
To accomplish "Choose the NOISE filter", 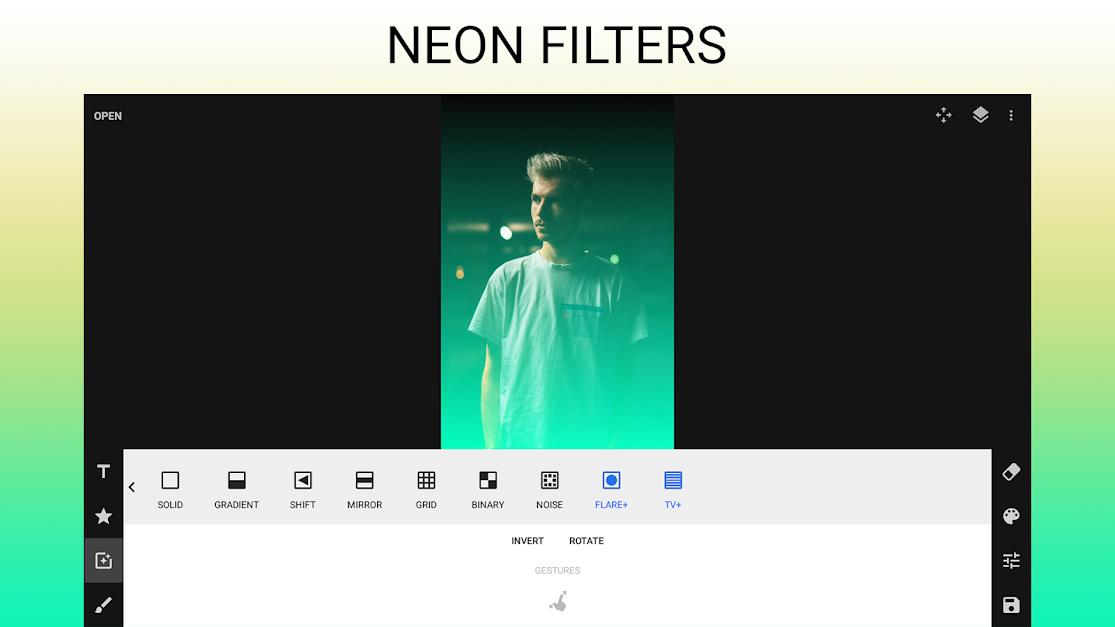I will (550, 490).
